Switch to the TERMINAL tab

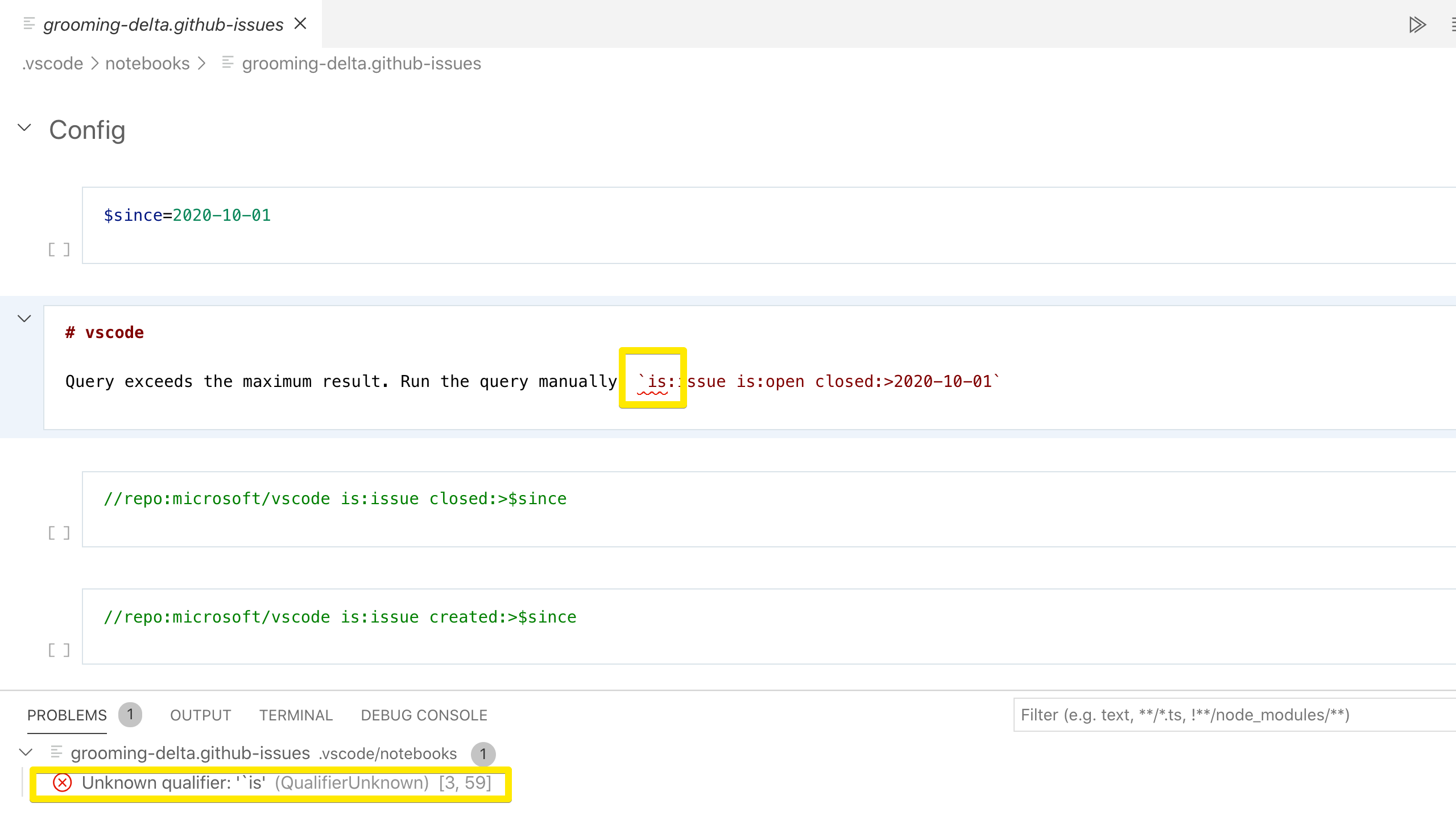295,715
